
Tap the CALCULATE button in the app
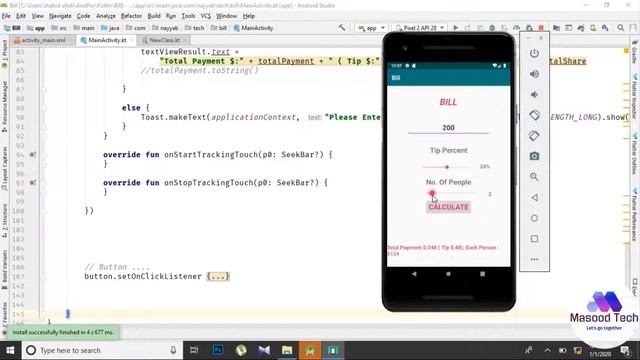(448, 207)
